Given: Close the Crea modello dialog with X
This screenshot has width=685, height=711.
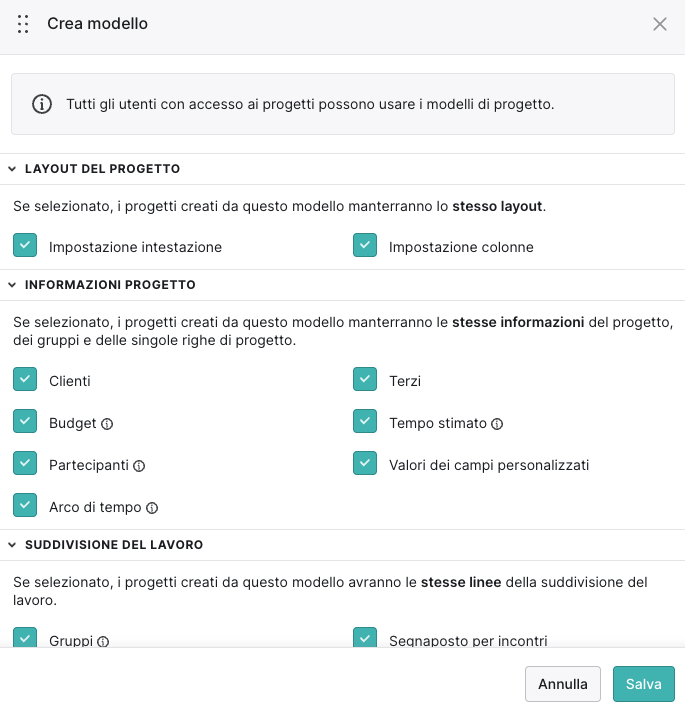Looking at the screenshot, I should pyautogui.click(x=660, y=24).
